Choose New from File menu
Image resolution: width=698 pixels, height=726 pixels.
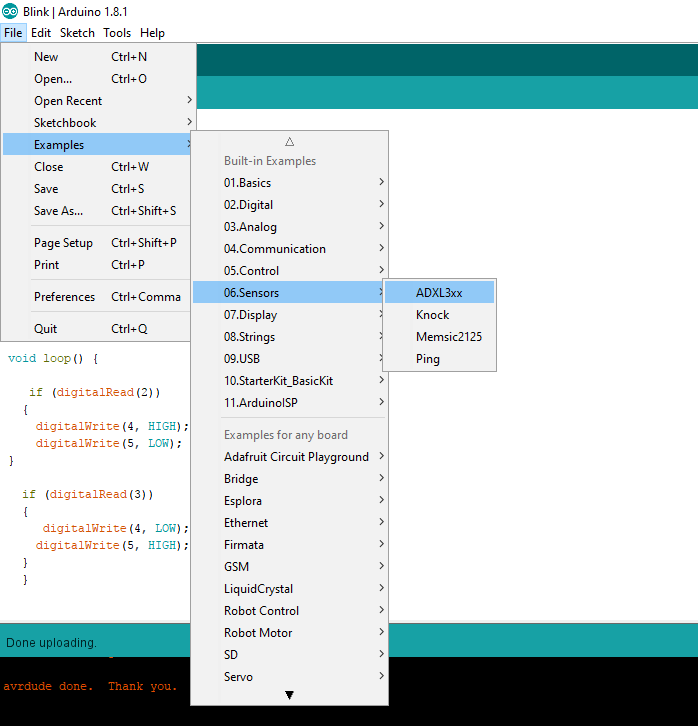(97, 56)
